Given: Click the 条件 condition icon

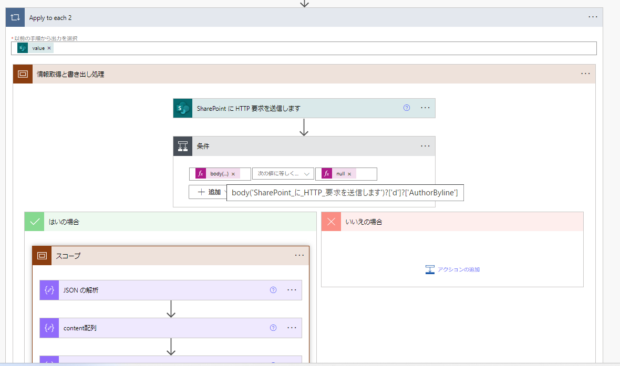Looking at the screenshot, I should click(x=183, y=146).
